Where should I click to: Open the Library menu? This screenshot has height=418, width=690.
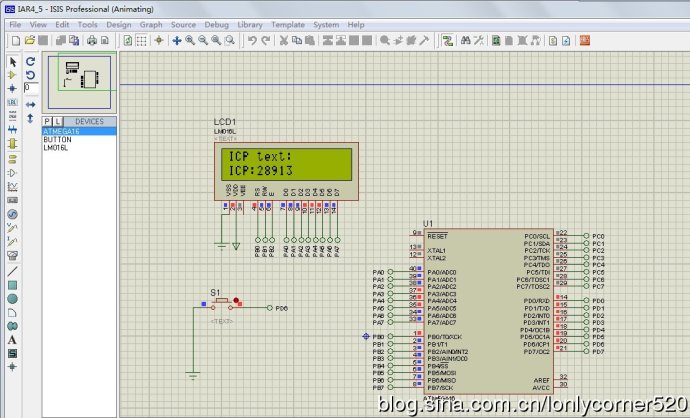click(250, 25)
